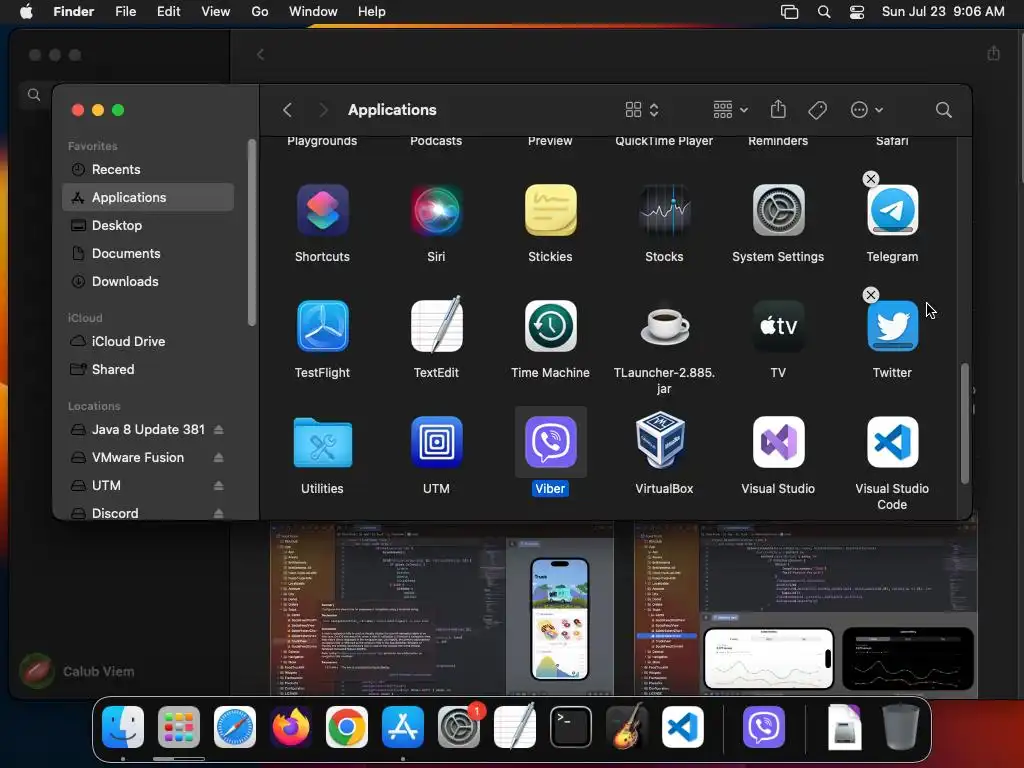Click the apps grid vertical scrollbar
Viewport: 1024px width, 768px height.
pyautogui.click(x=965, y=423)
